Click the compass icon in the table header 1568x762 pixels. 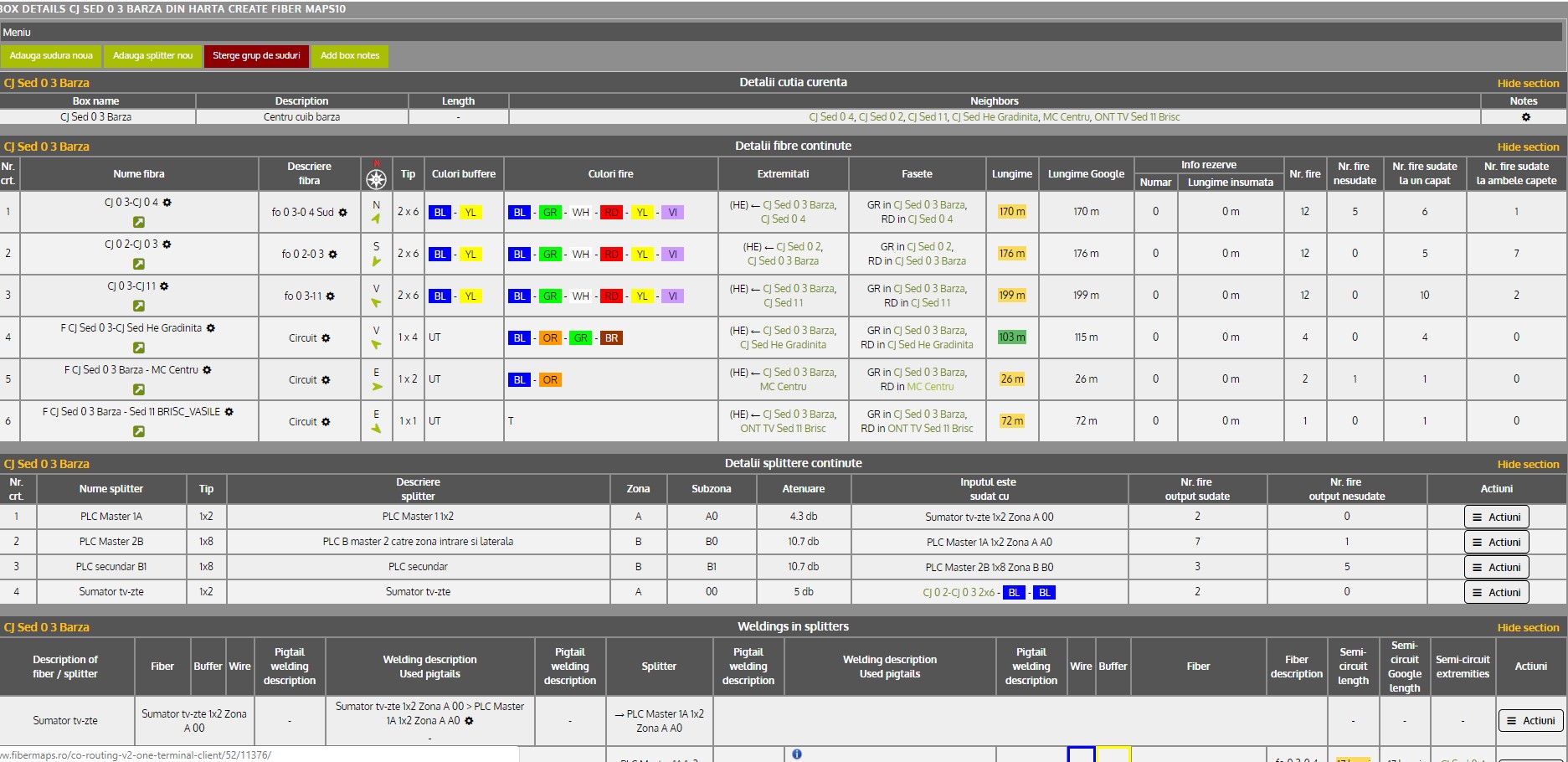(x=377, y=178)
